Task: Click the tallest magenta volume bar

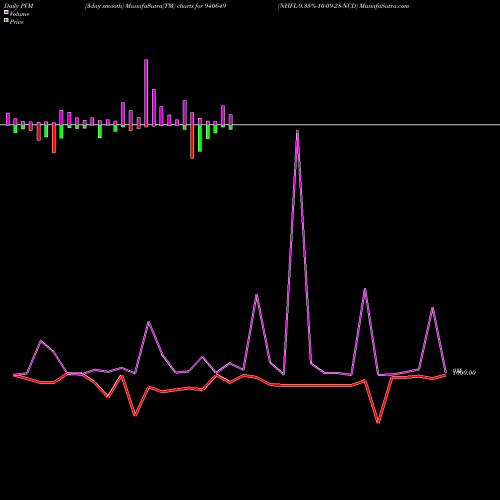Action: coord(146,93)
